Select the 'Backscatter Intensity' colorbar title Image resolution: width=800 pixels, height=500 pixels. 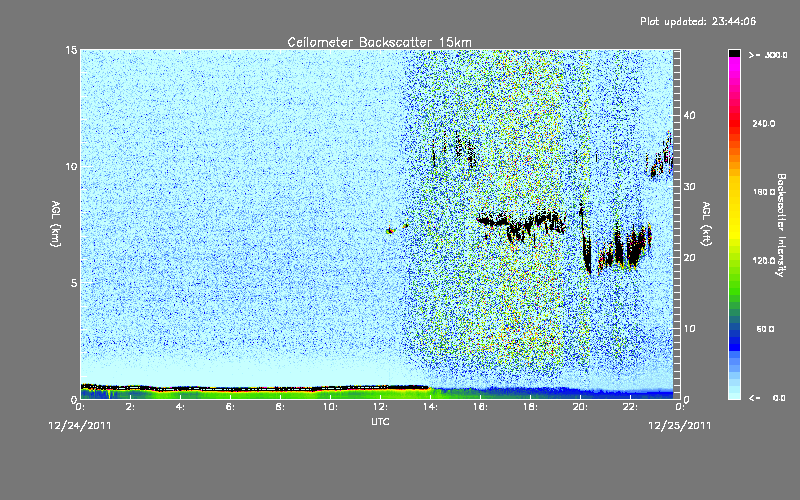click(781, 225)
